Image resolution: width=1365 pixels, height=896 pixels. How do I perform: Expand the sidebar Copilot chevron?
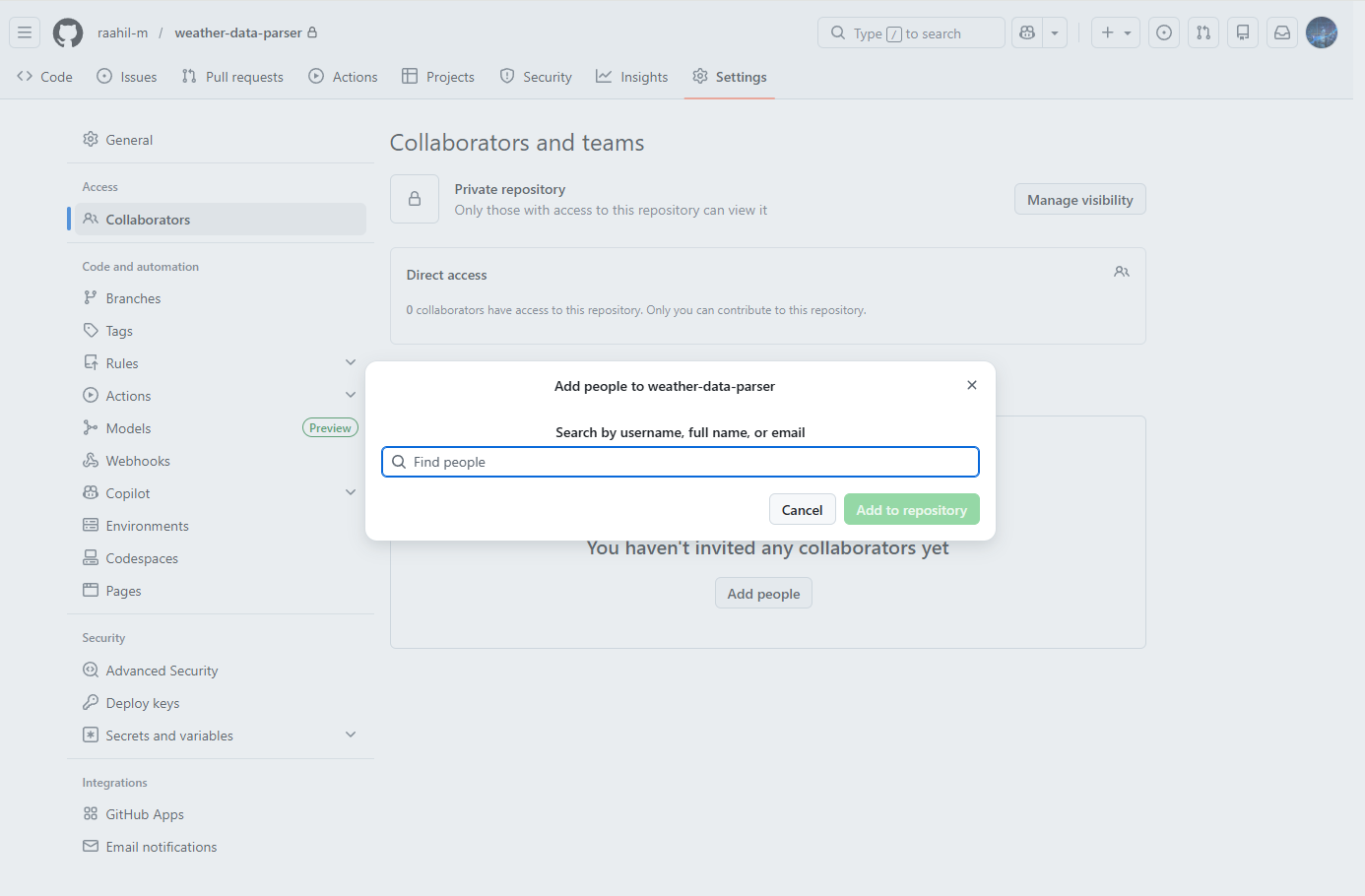click(351, 492)
